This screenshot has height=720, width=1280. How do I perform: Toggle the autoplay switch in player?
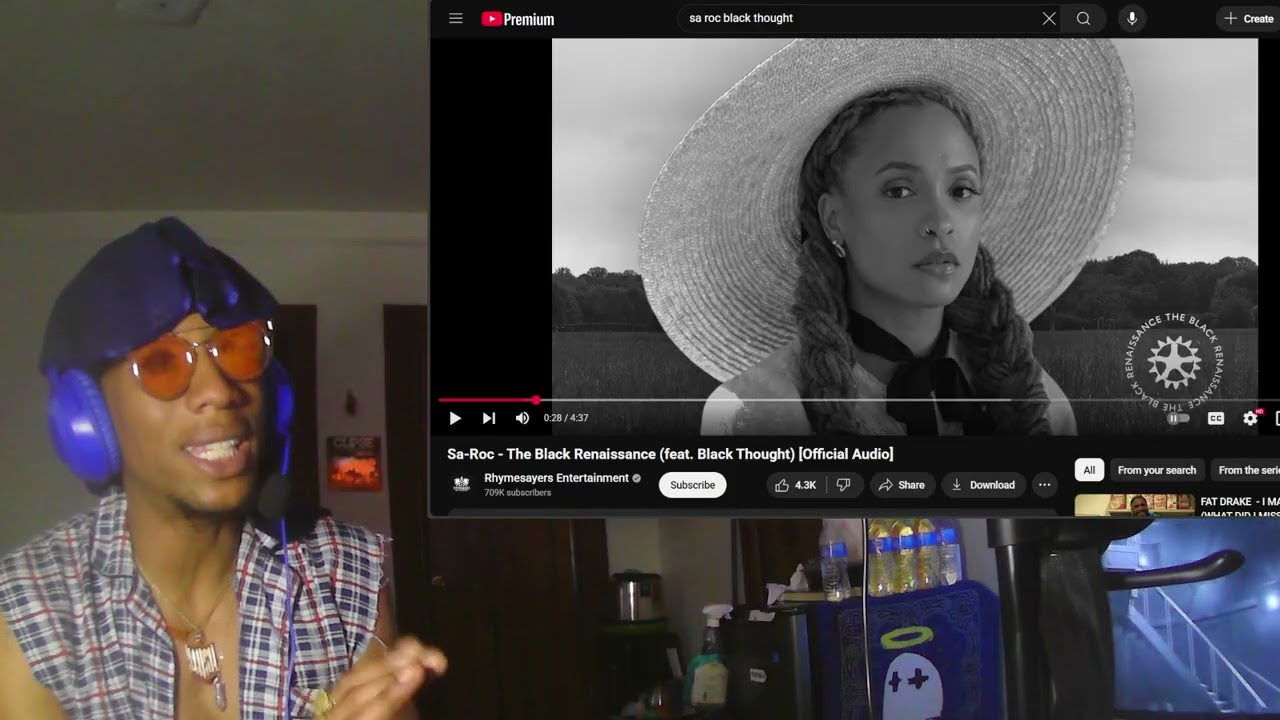click(1179, 418)
